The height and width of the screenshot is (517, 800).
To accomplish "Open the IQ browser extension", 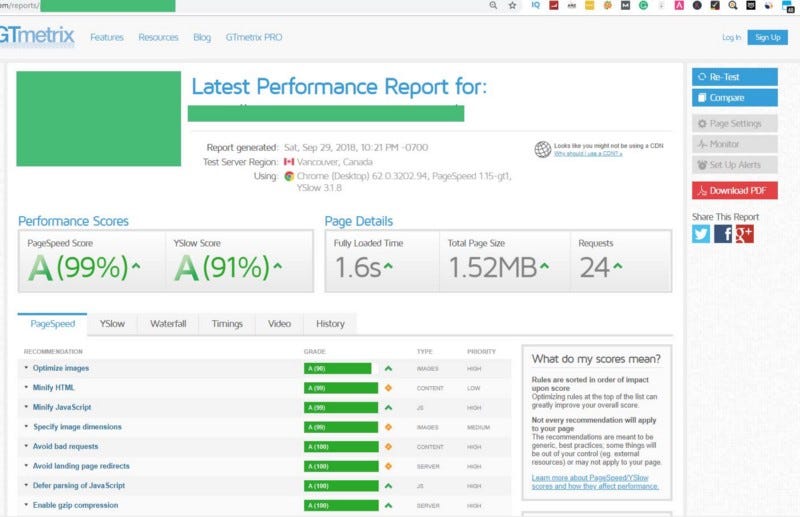I will point(535,5).
